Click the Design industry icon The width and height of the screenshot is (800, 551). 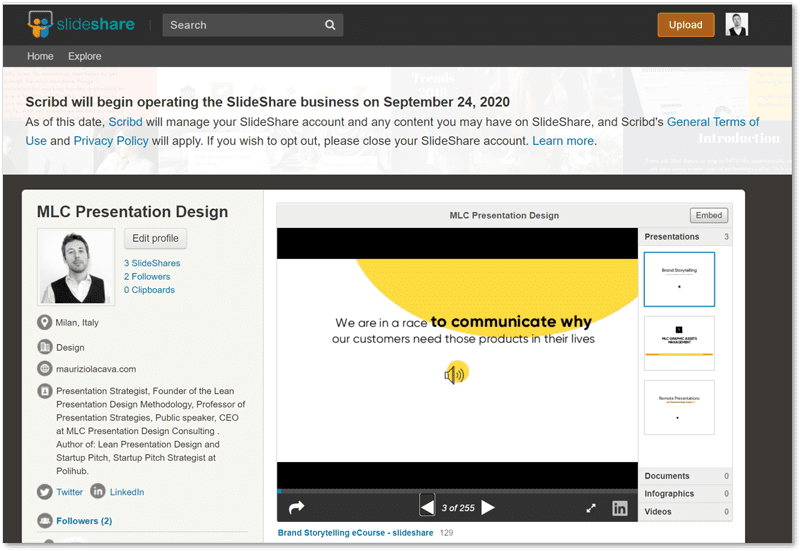45,347
